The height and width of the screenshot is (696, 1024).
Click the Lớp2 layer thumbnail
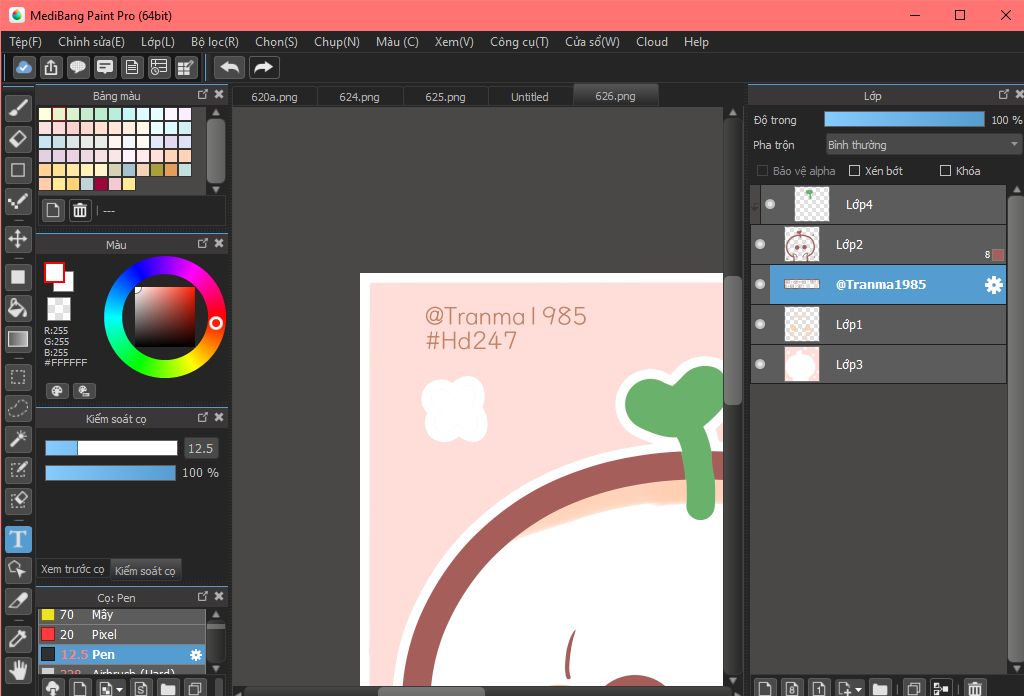point(801,244)
